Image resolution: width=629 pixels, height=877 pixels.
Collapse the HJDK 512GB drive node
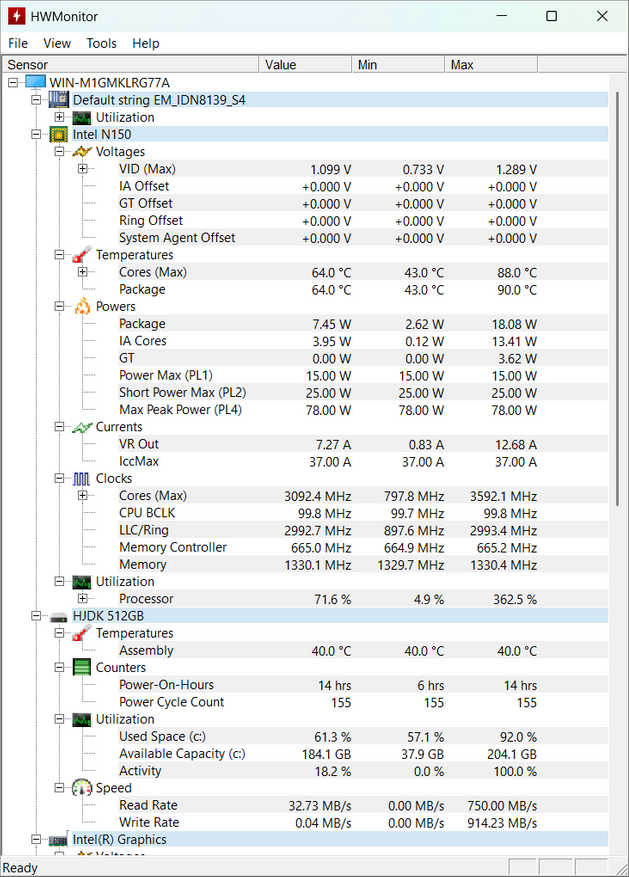[x=37, y=616]
